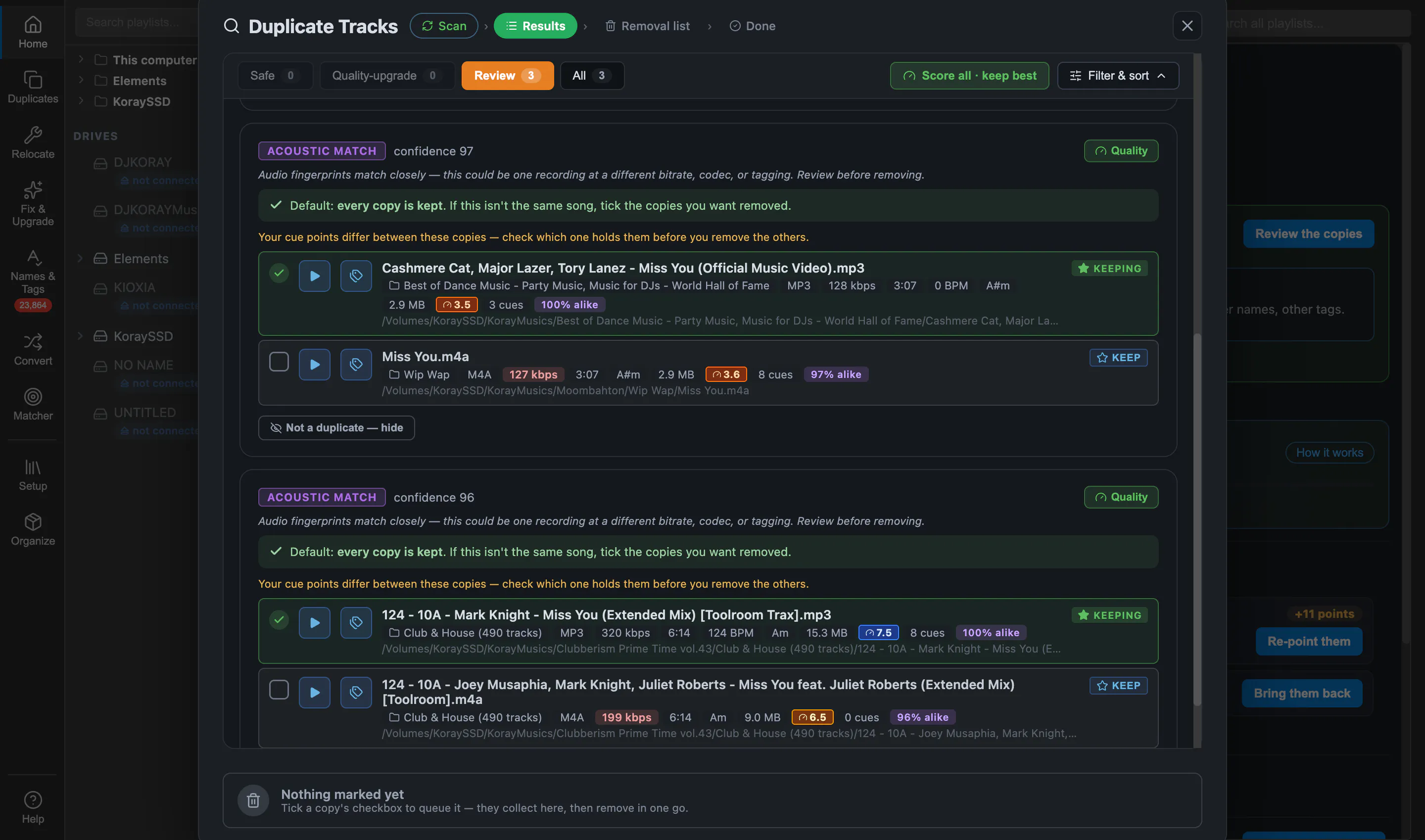Expand the KoraySSD drive chevron
This screenshot has height=840, width=1425.
80,336
